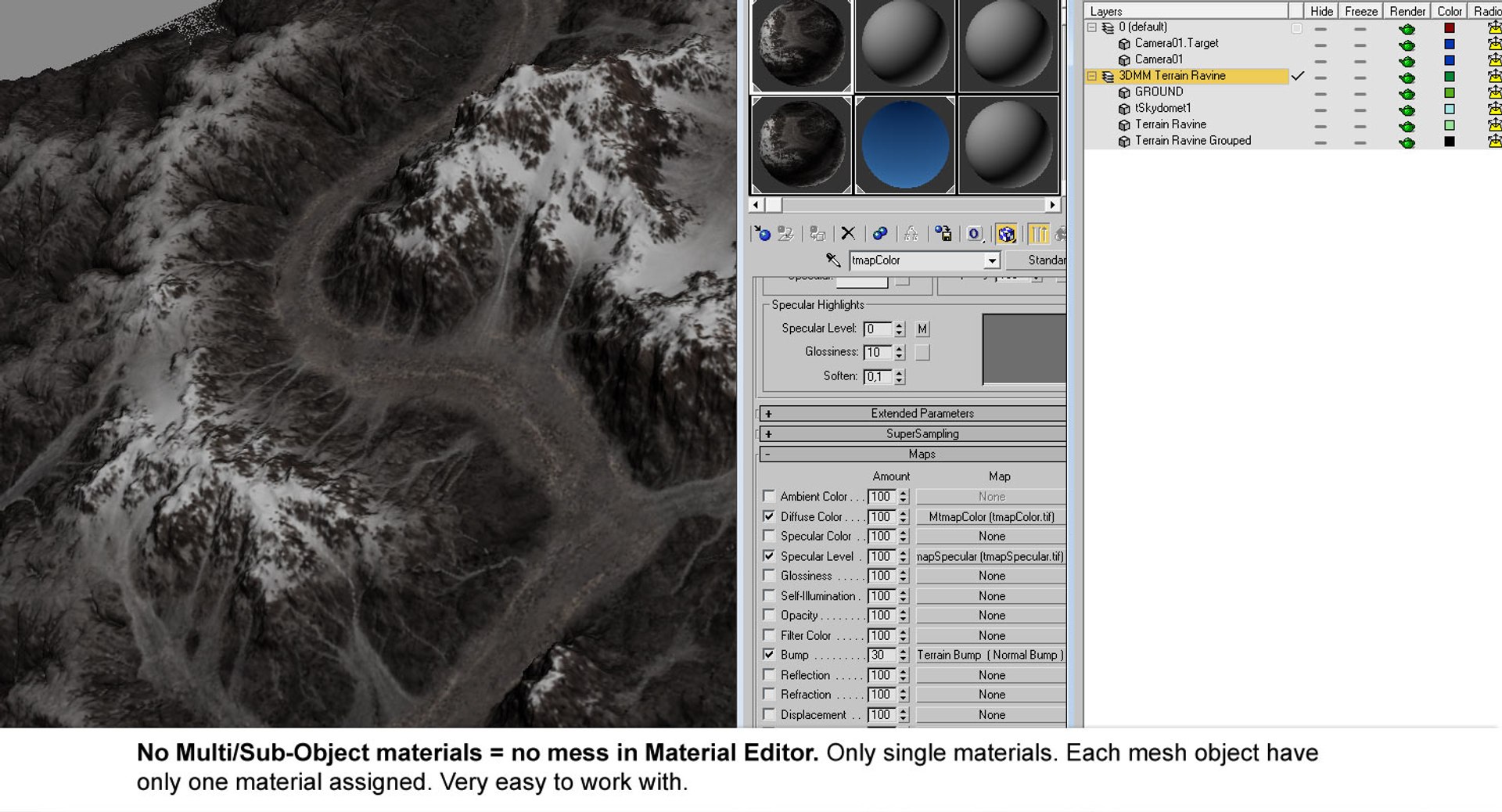Enable the Ambient Color map checkbox

tap(769, 496)
